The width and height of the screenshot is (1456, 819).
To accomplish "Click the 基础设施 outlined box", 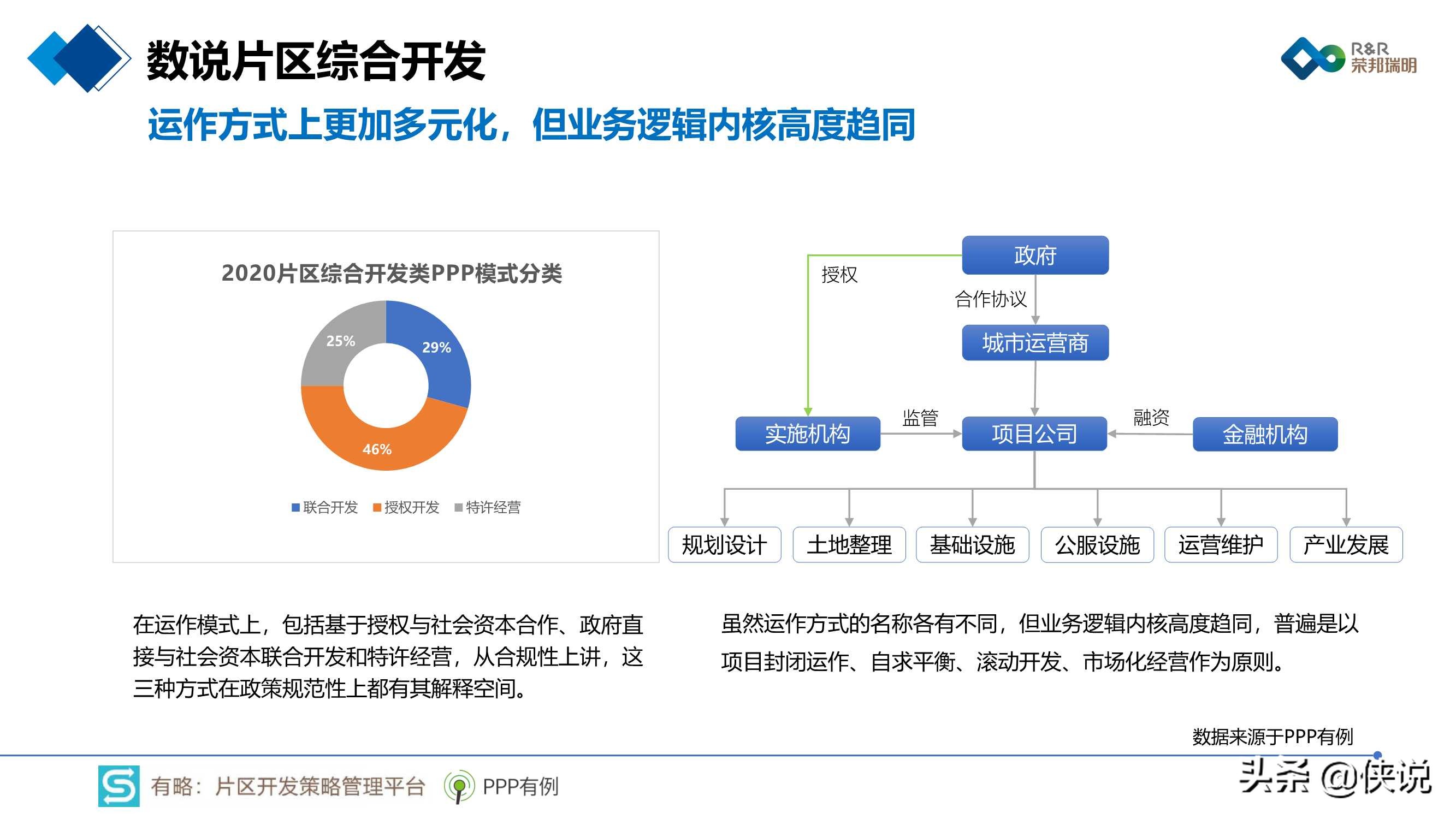I will (972, 544).
